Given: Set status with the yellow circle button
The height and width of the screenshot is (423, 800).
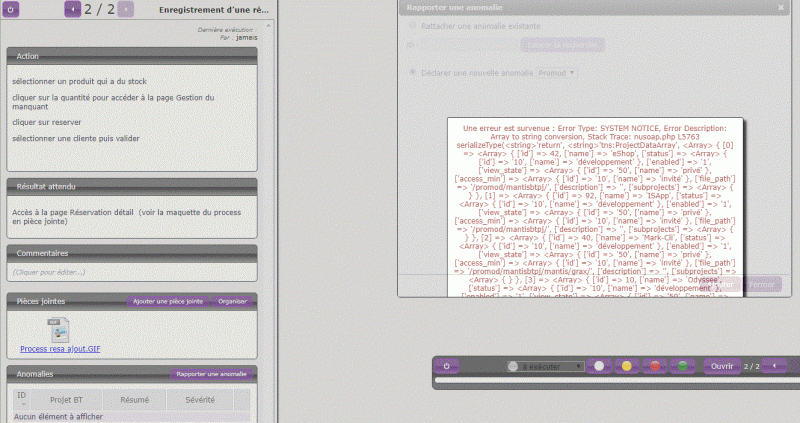Looking at the screenshot, I should [626, 366].
